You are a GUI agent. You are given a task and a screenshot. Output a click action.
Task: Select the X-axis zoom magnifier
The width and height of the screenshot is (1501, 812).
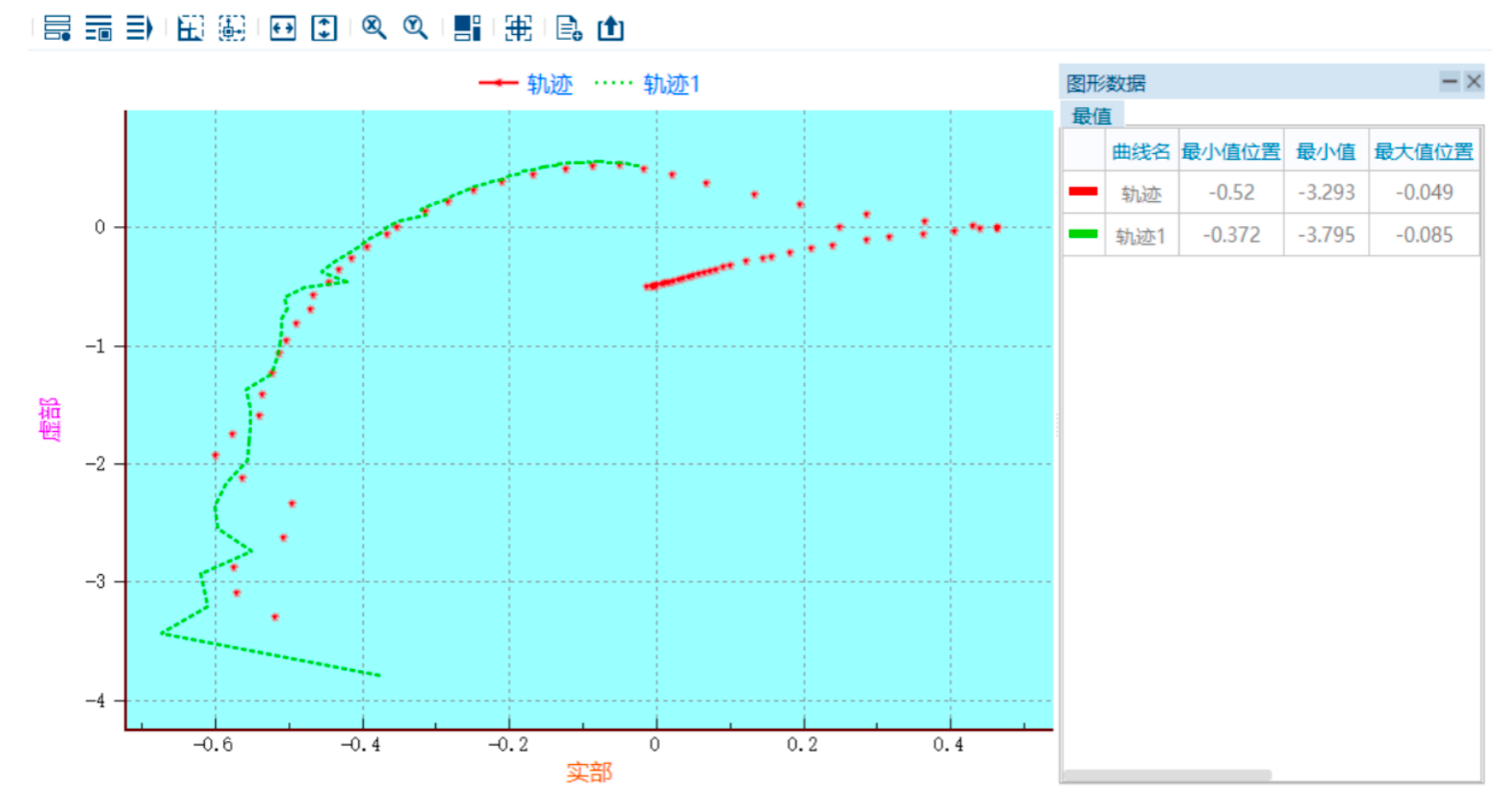click(x=374, y=28)
